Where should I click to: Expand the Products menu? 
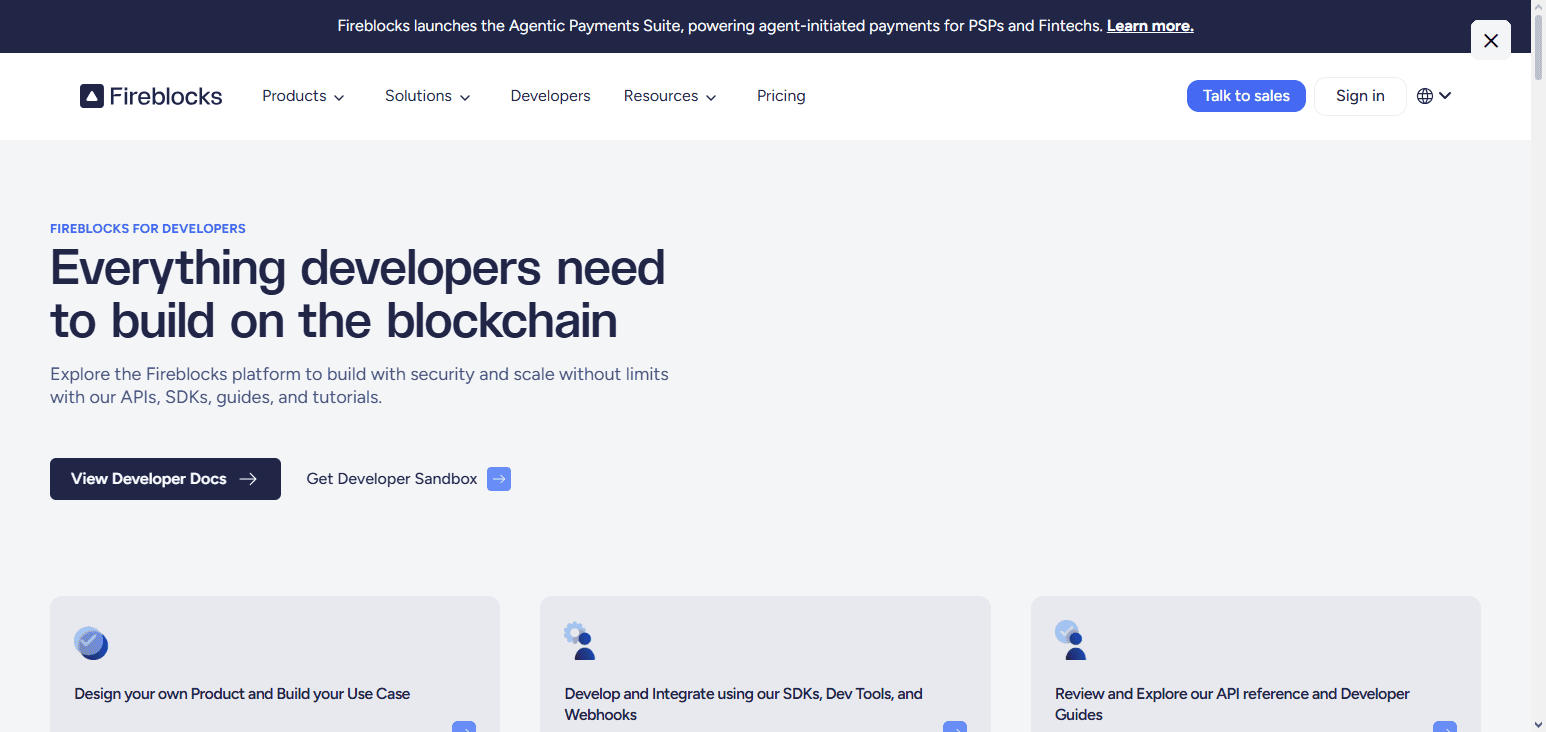[x=303, y=96]
